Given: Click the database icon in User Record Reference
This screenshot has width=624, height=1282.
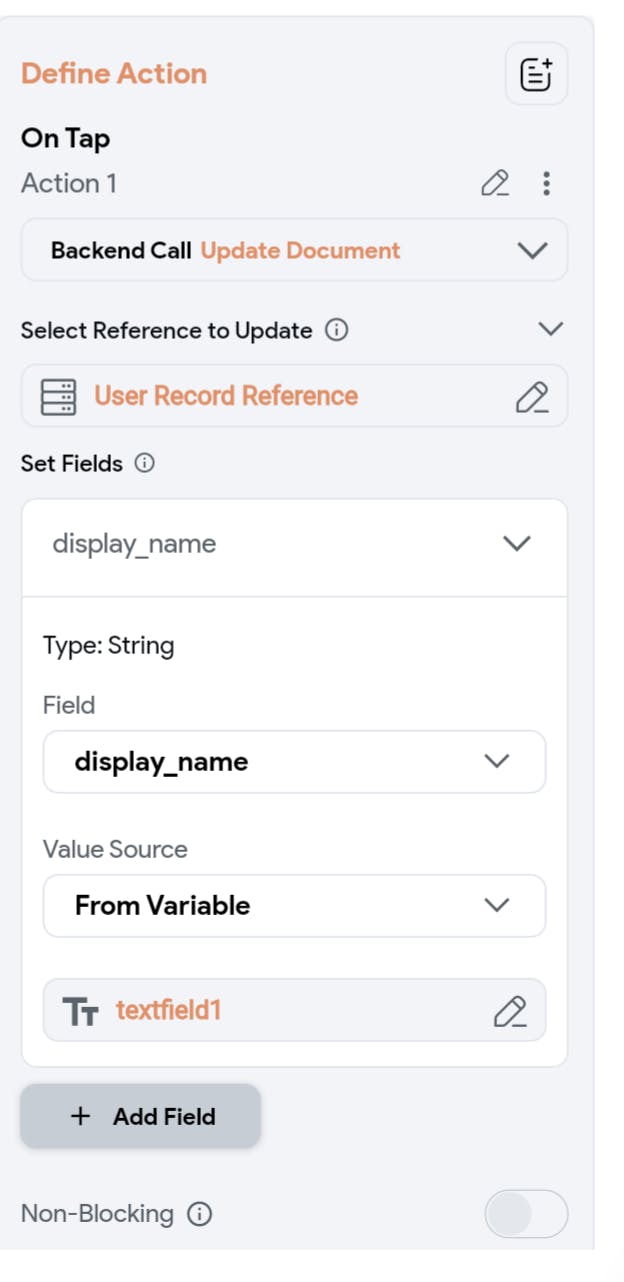Looking at the screenshot, I should [x=58, y=396].
